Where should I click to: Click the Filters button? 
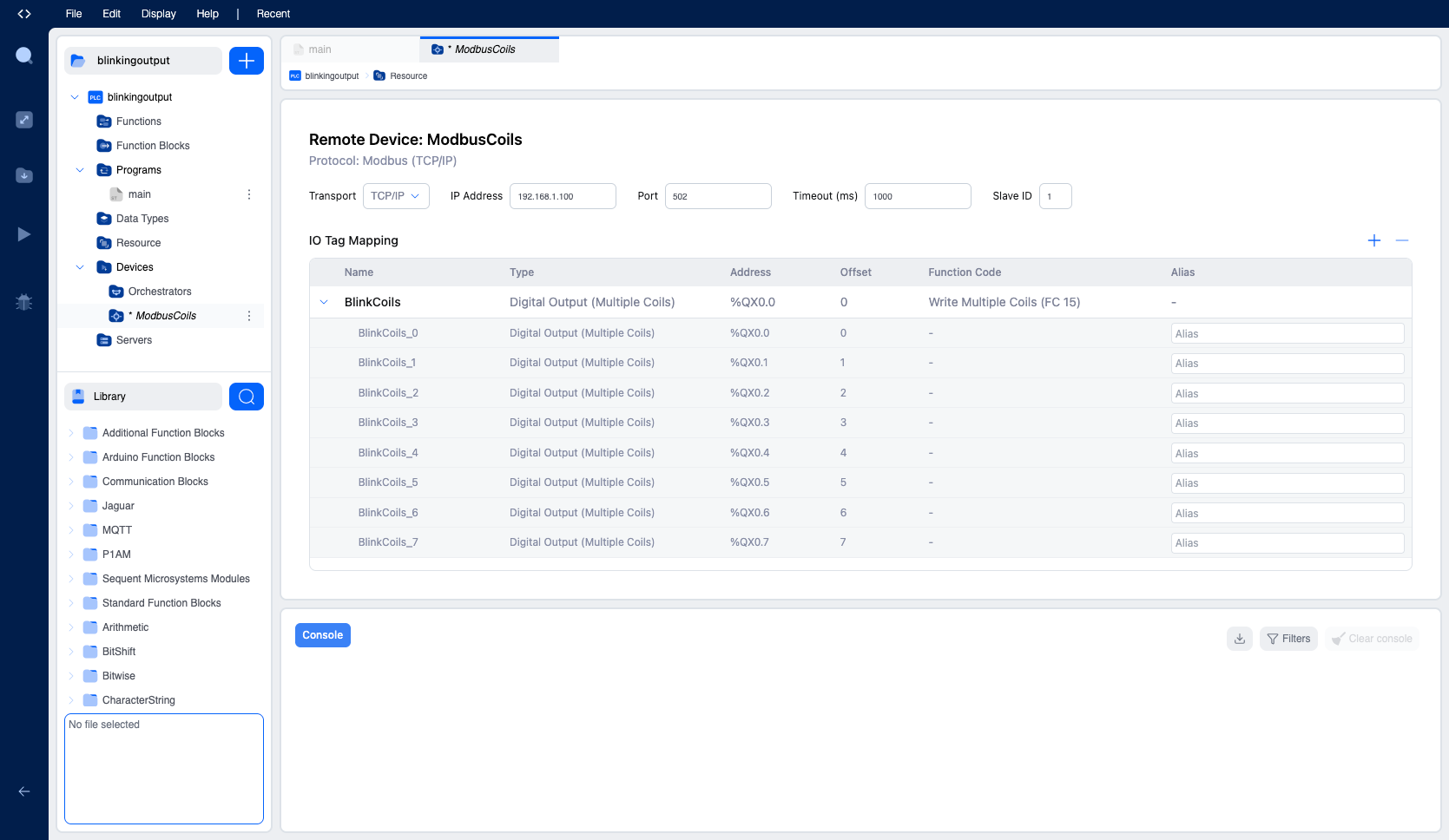coord(1288,639)
